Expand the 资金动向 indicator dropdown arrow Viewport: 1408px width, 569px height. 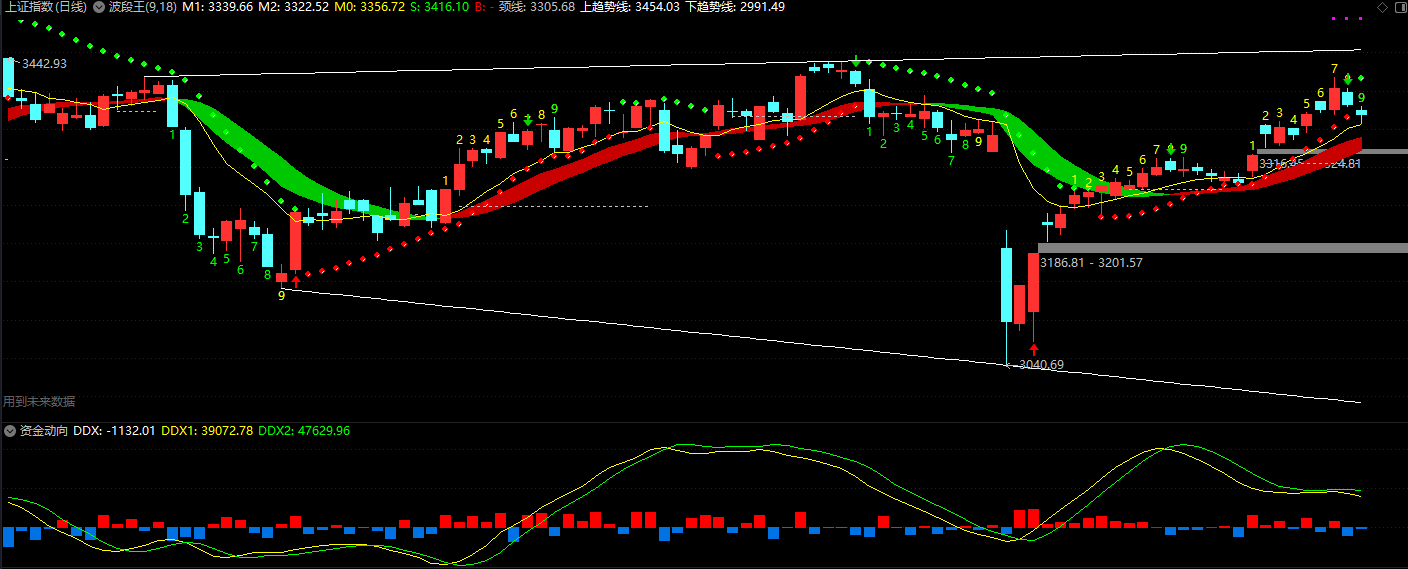point(10,431)
